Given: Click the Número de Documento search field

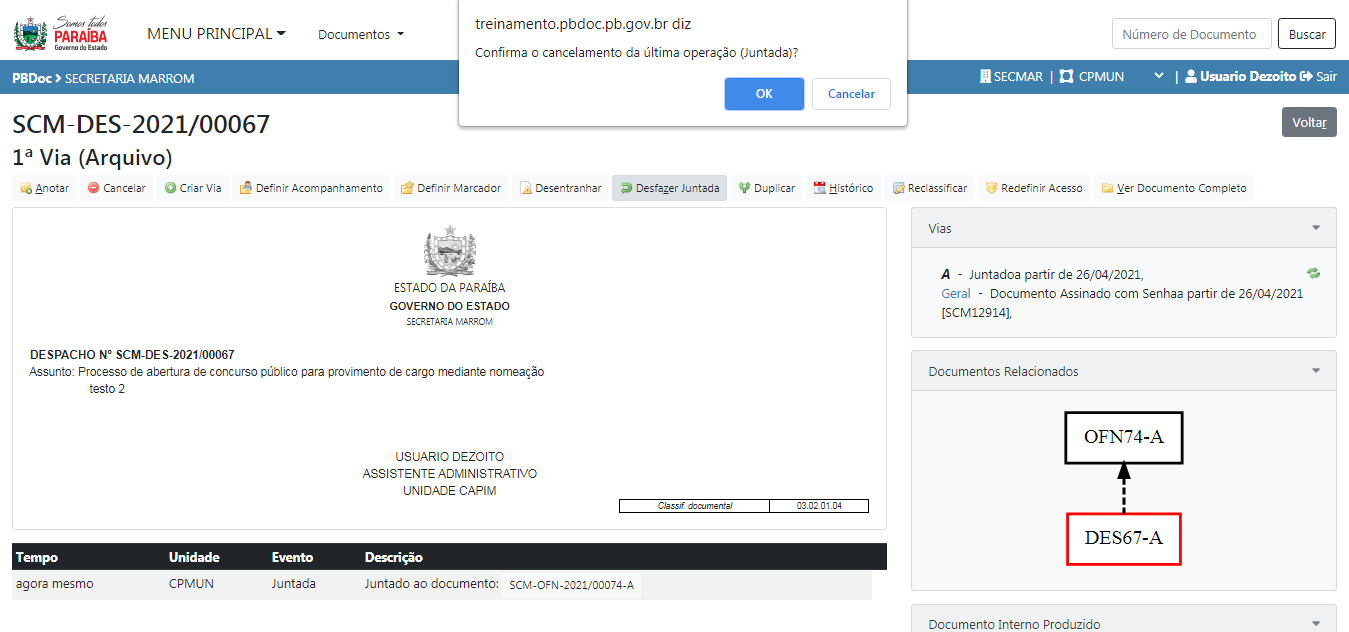Looking at the screenshot, I should [x=1191, y=34].
